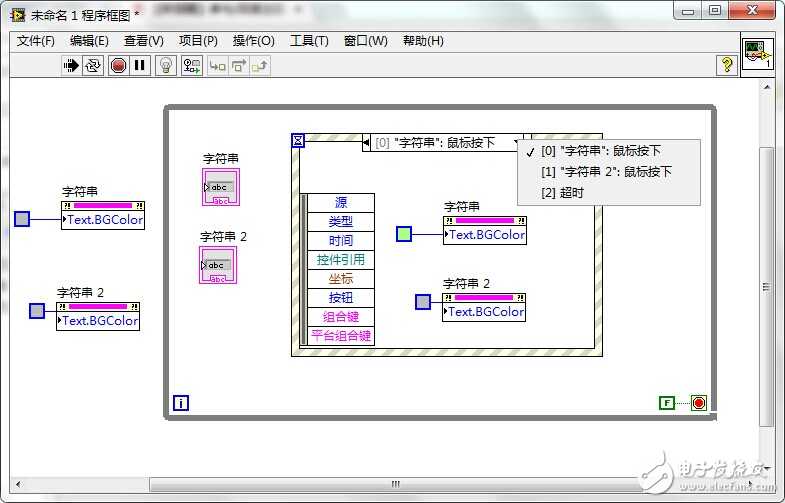Click the green color box constant

click(x=404, y=234)
